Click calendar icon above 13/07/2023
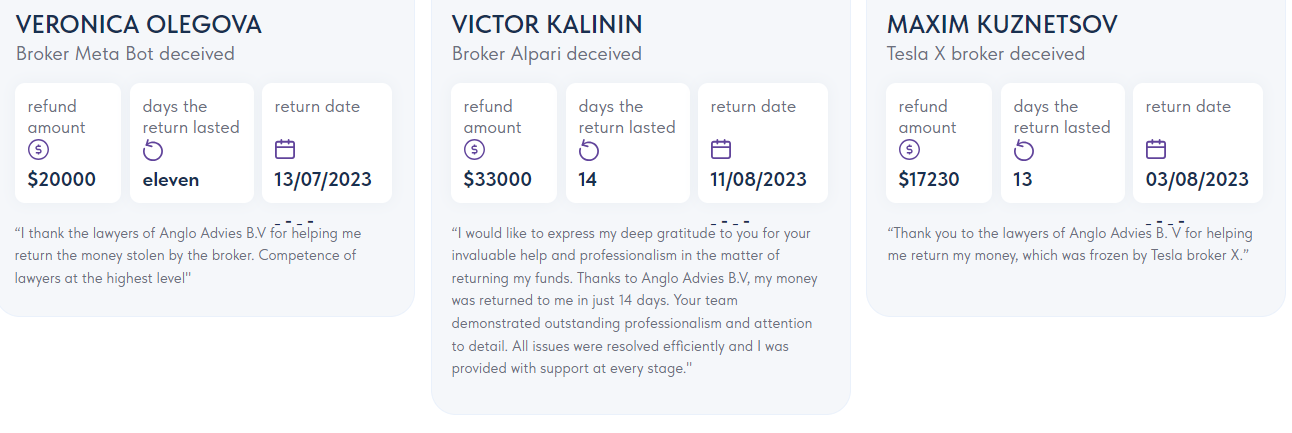1292x433 pixels. [x=285, y=149]
